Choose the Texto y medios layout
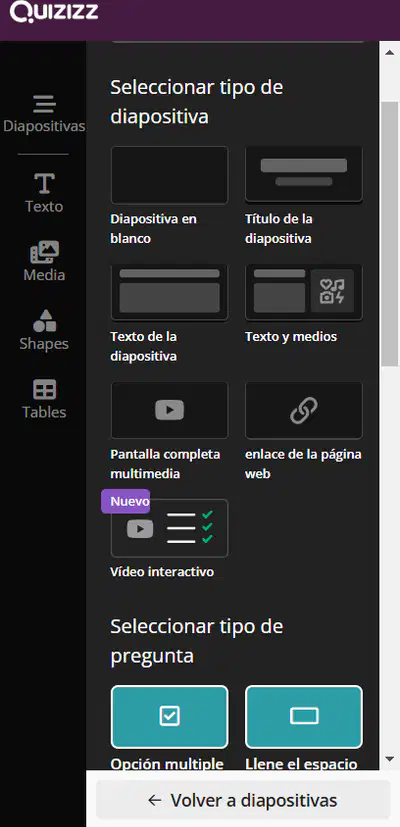The width and height of the screenshot is (400, 827). [x=304, y=293]
